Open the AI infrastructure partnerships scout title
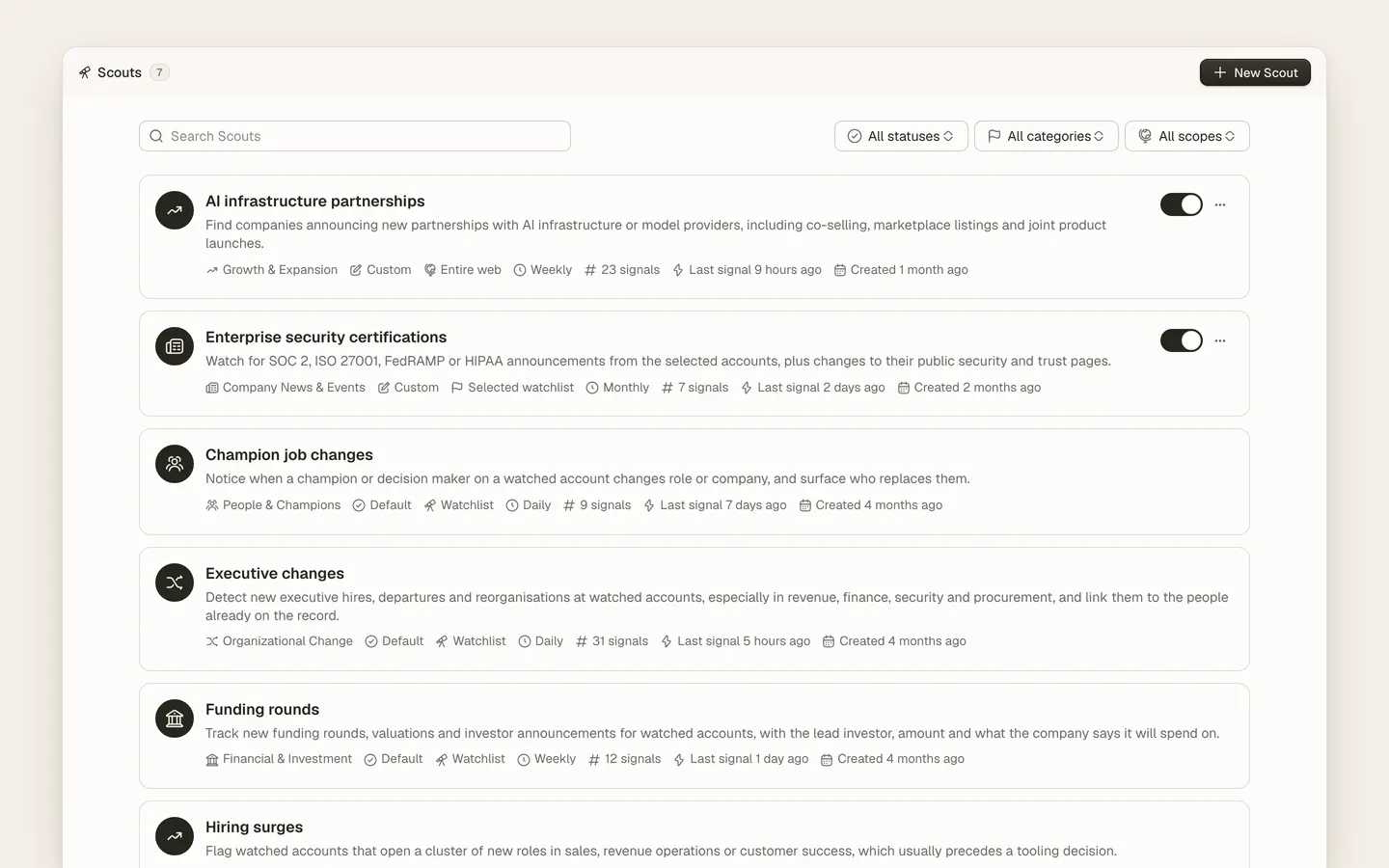Image resolution: width=1389 pixels, height=868 pixels. 315,202
